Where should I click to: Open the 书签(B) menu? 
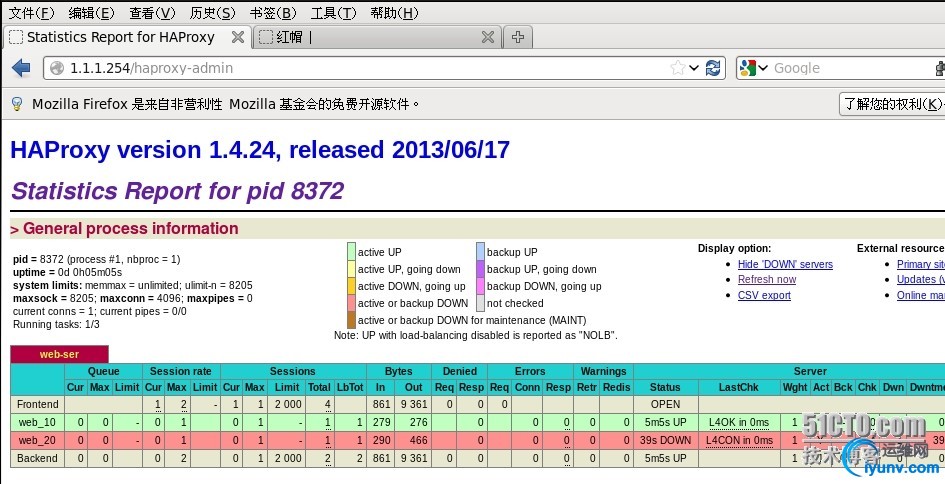click(273, 13)
